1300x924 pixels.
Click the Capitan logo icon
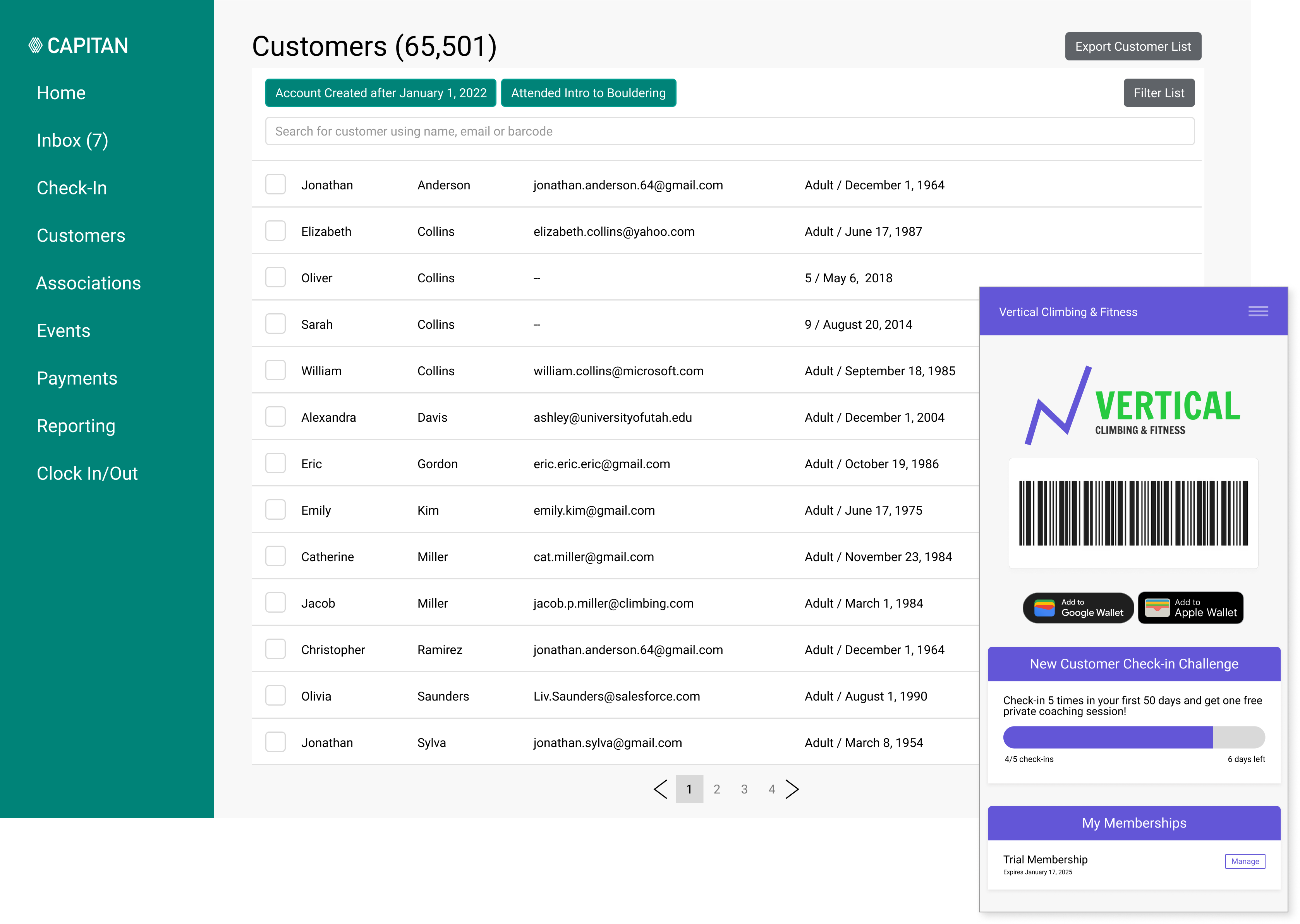coord(35,46)
